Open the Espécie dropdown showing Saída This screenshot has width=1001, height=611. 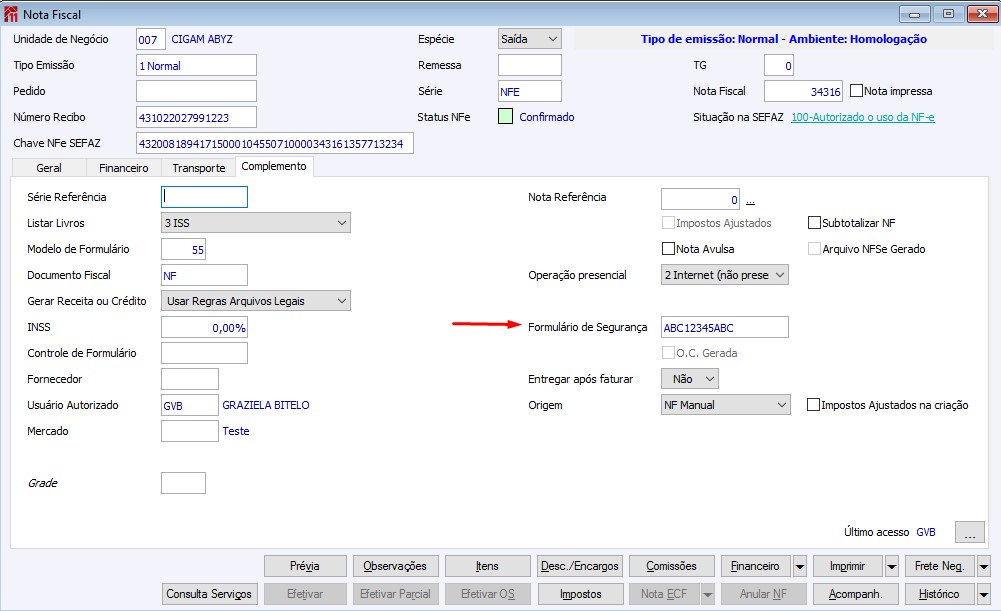coord(530,39)
